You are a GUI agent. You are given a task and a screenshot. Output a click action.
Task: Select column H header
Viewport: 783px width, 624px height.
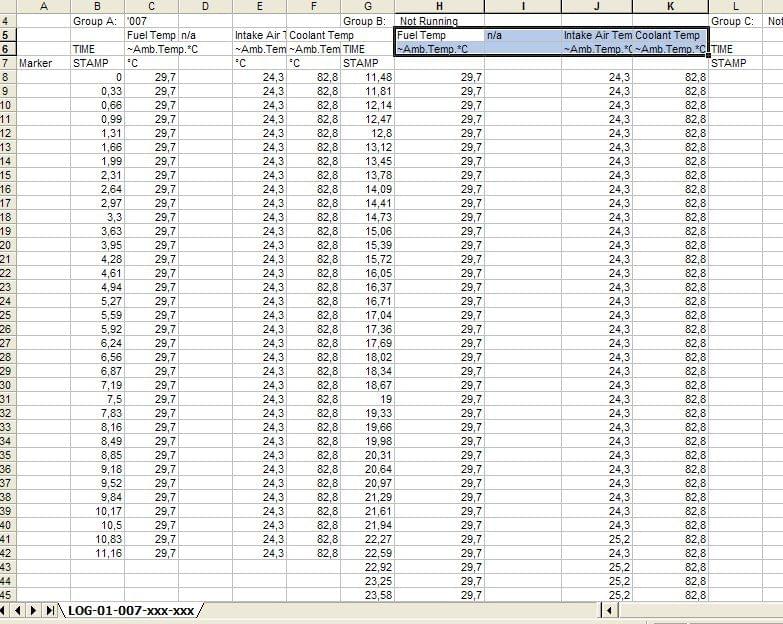[x=439, y=6]
